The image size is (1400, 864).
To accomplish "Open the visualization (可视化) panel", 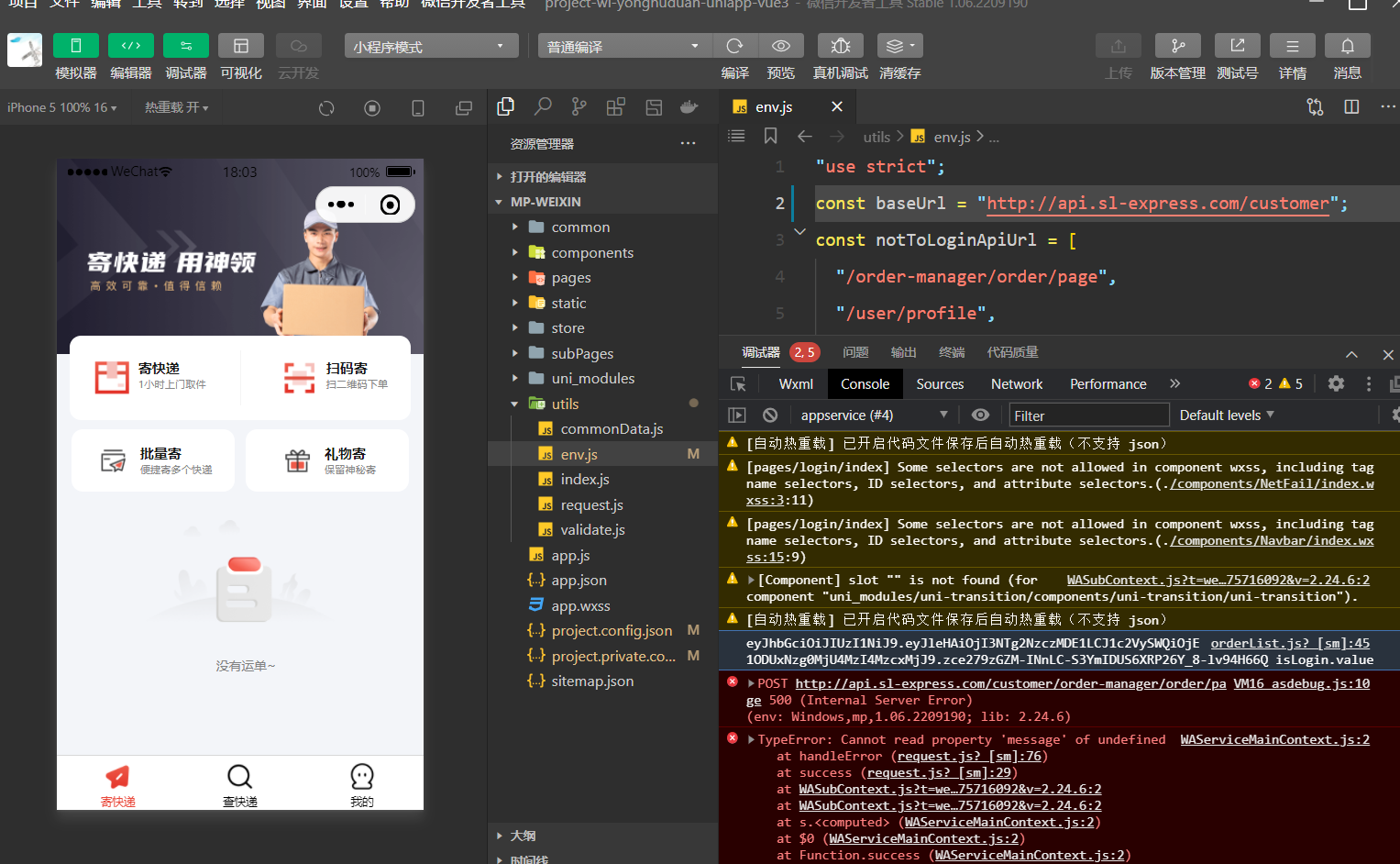I will click(x=241, y=46).
